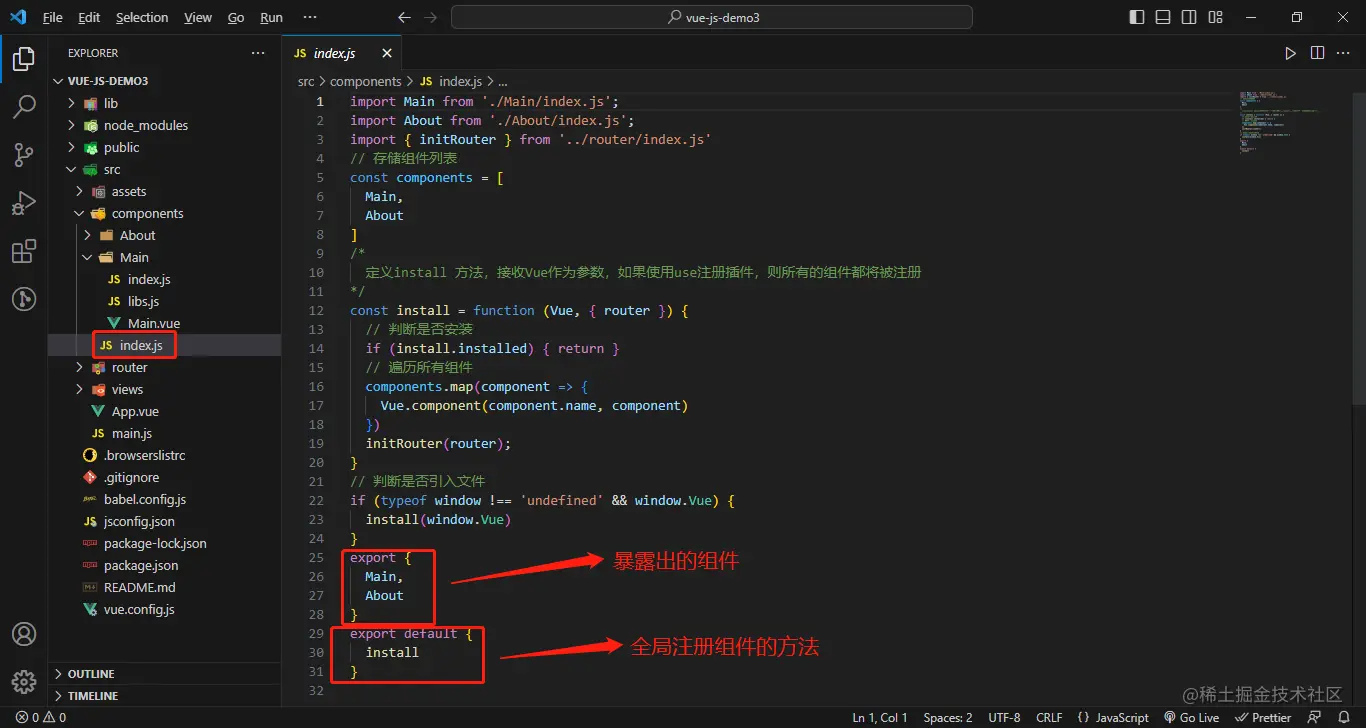Open the Search view in activity bar
This screenshot has width=1366, height=728.
tap(24, 107)
